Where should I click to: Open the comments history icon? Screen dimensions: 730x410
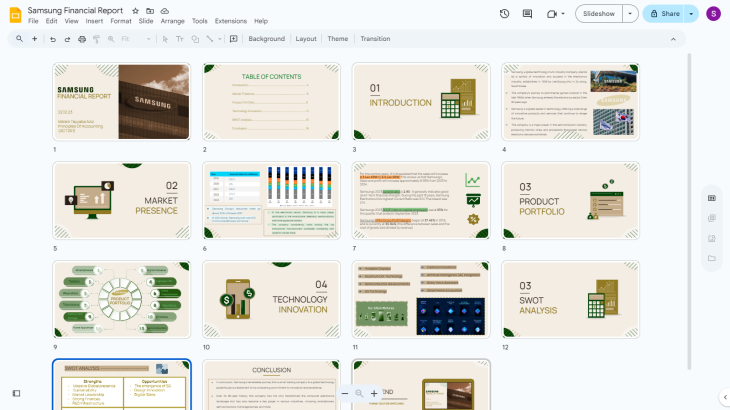point(527,14)
